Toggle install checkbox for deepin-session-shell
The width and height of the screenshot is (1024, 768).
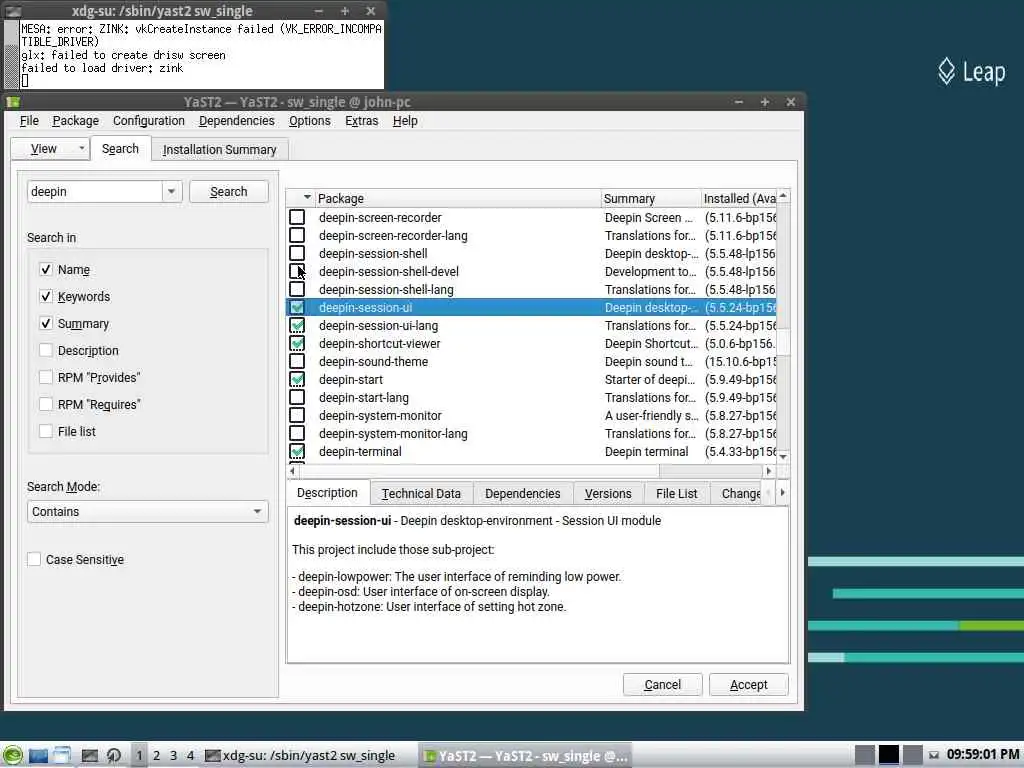[x=297, y=253]
